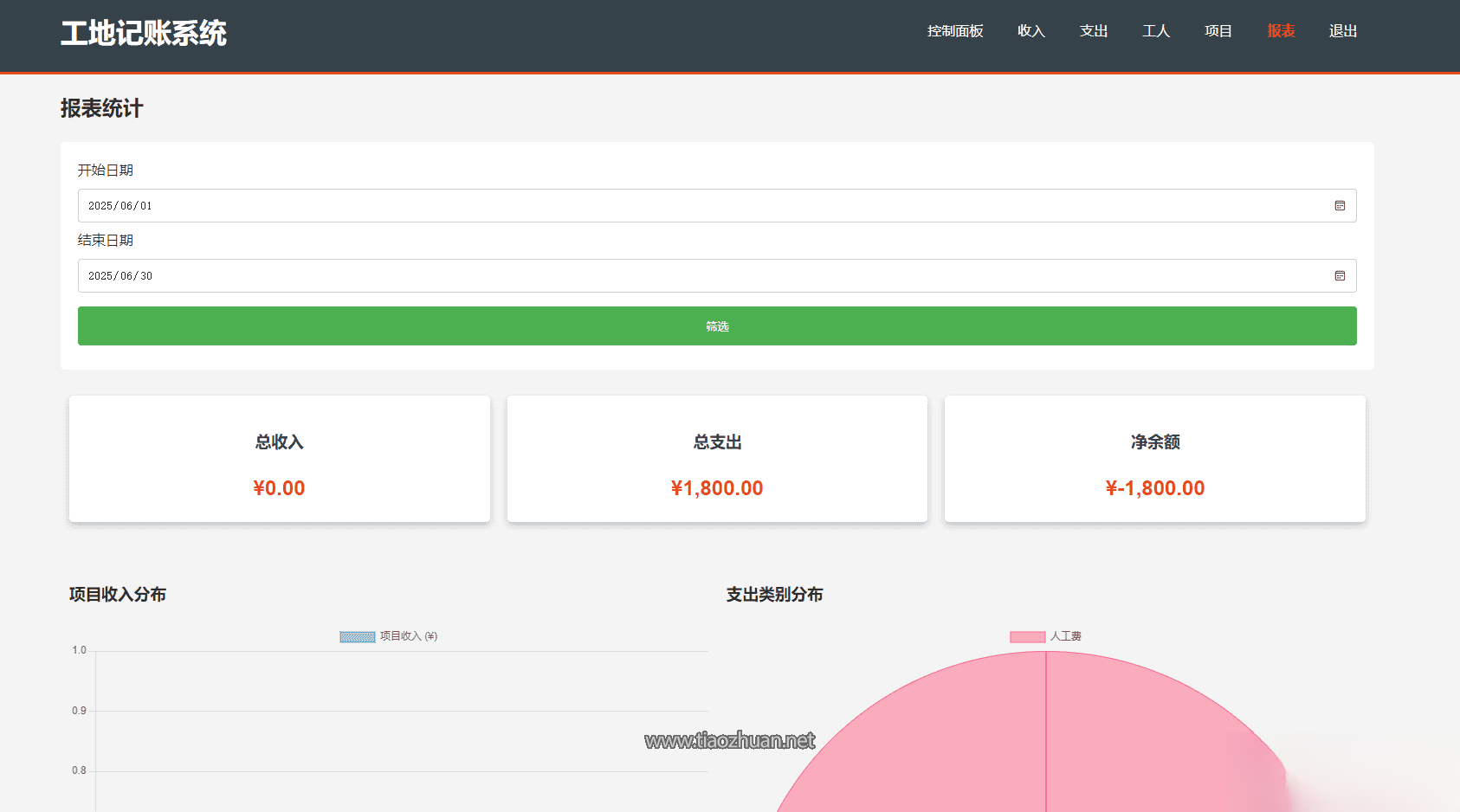Viewport: 1460px width, 812px height.
Task: Navigate to 工人 section
Action: pos(1156,31)
